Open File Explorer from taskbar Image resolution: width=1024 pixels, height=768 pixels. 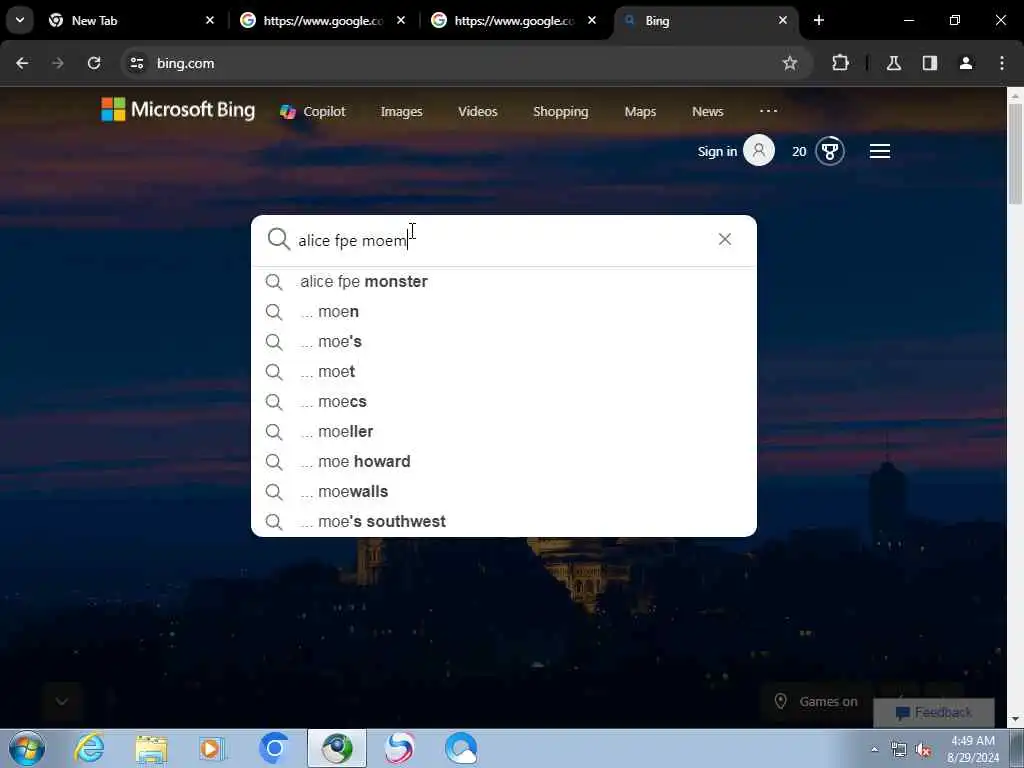[152, 748]
